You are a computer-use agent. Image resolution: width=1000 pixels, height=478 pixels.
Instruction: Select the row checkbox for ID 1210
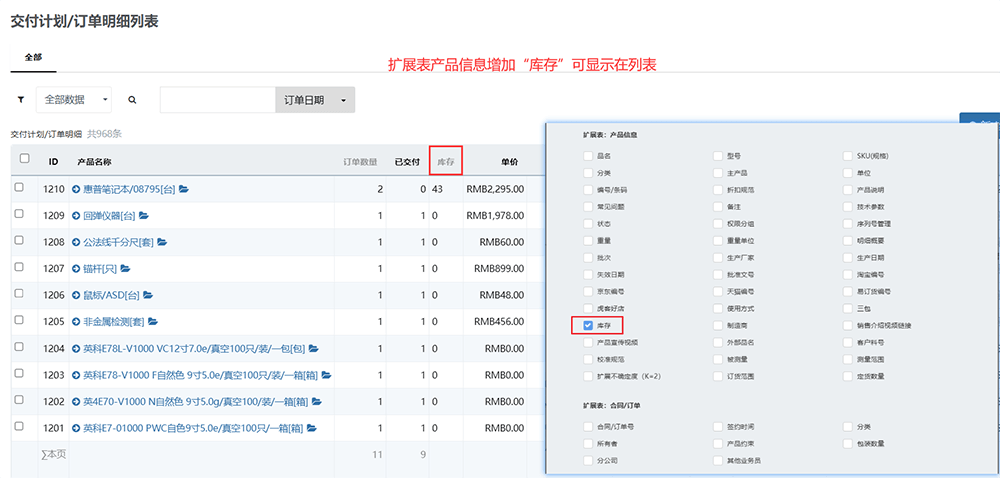19,188
